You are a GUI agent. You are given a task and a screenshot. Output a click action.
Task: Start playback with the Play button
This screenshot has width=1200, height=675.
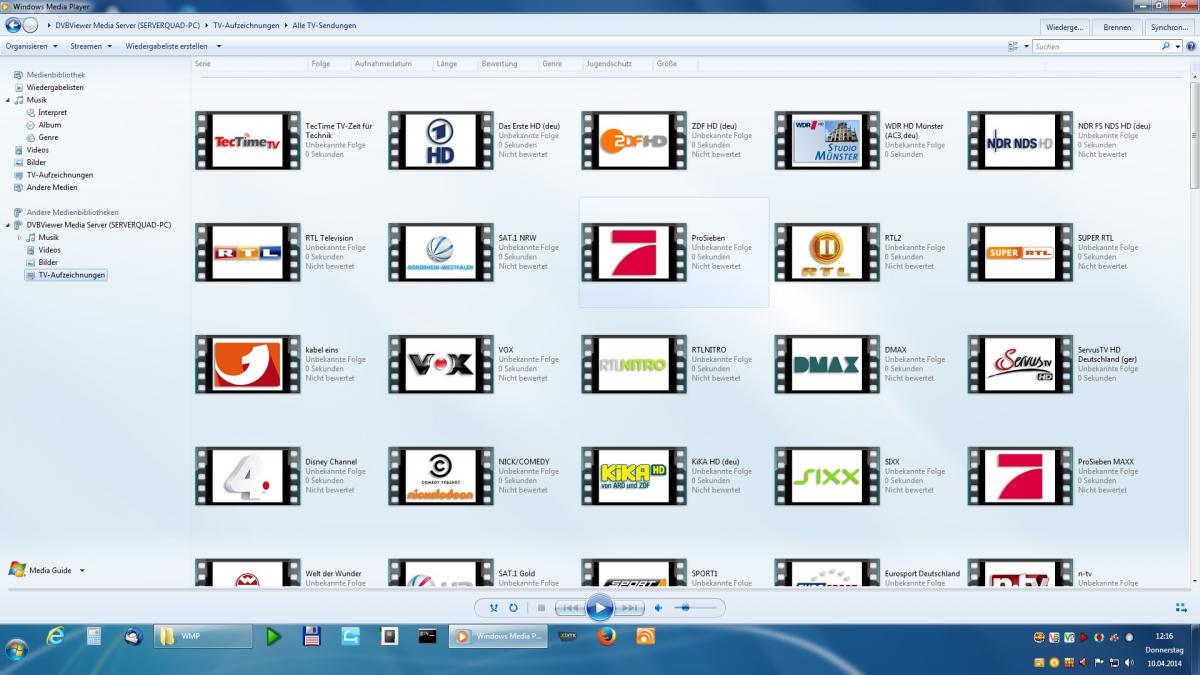599,607
